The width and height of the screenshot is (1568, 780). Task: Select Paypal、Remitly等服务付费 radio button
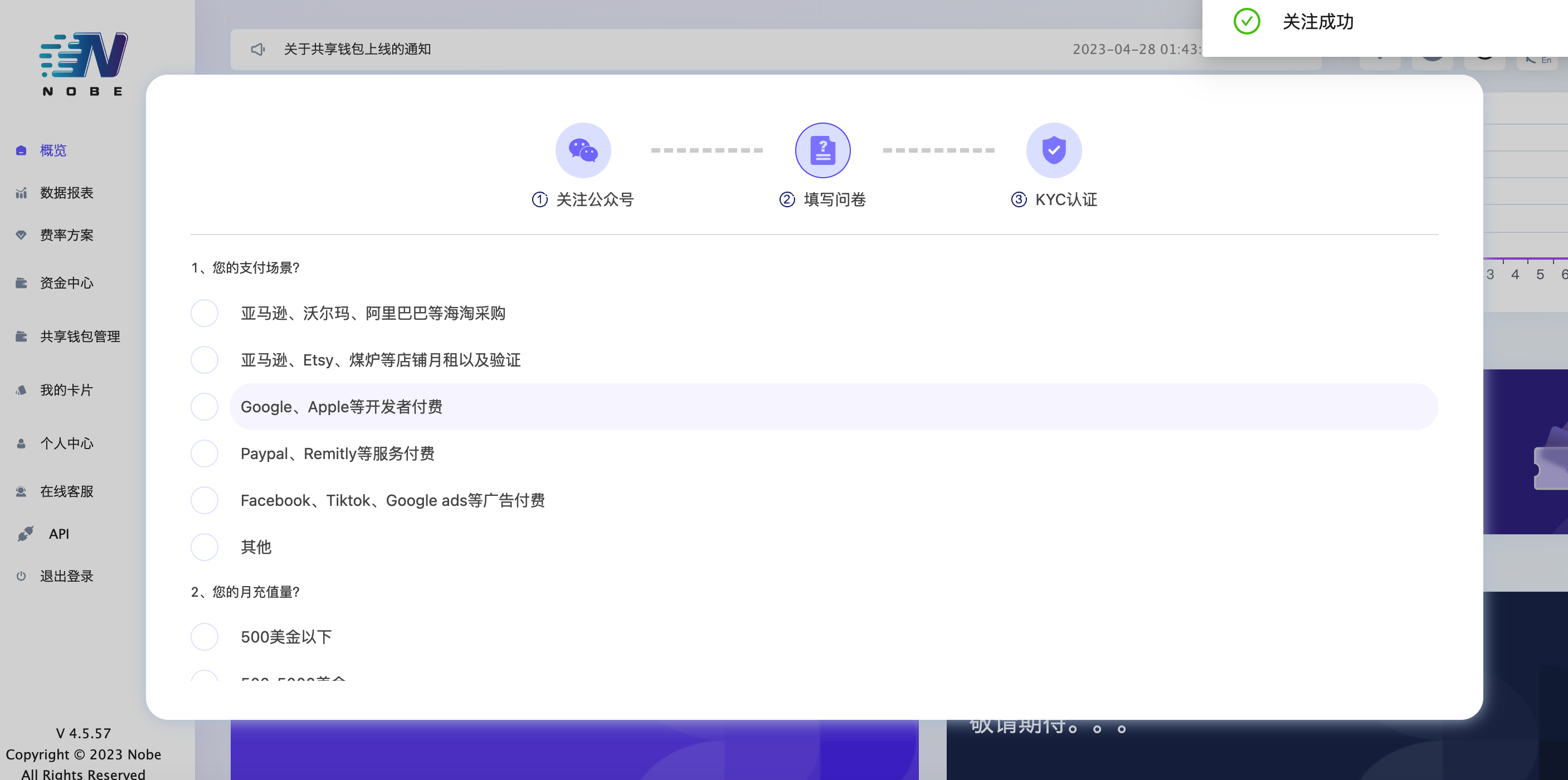pyautogui.click(x=204, y=454)
